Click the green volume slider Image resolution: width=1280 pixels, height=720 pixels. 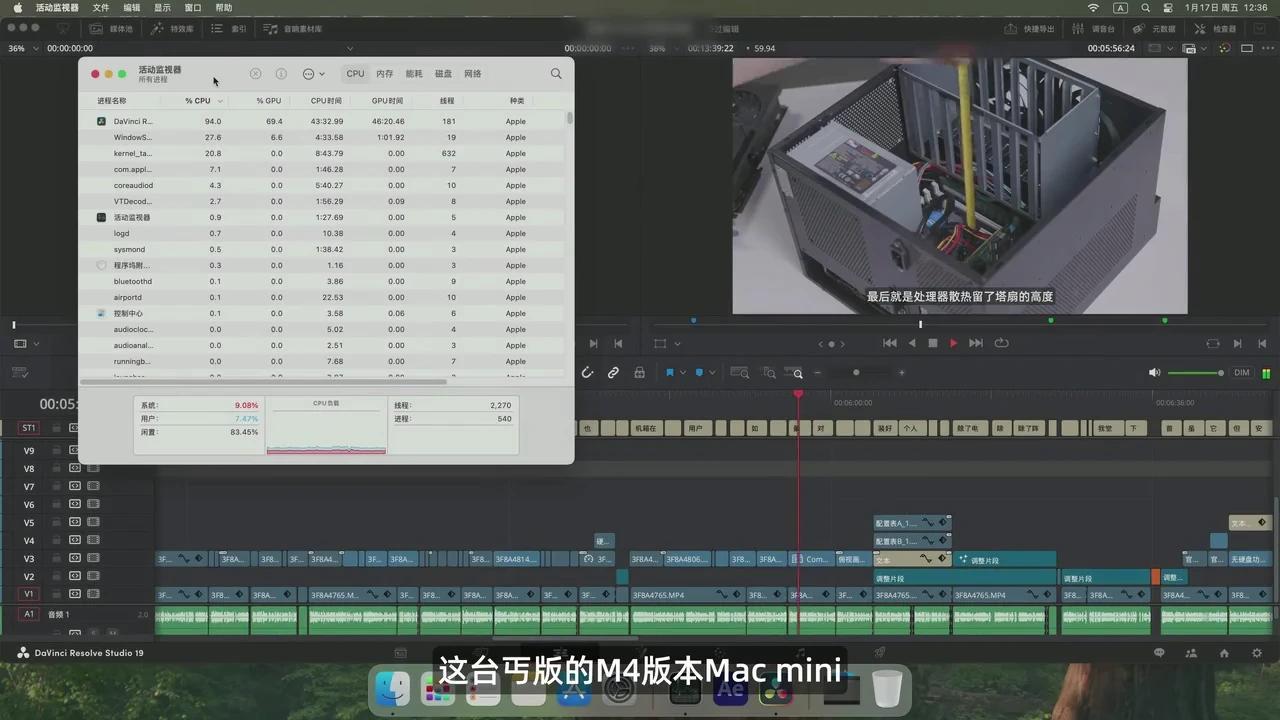(1195, 373)
